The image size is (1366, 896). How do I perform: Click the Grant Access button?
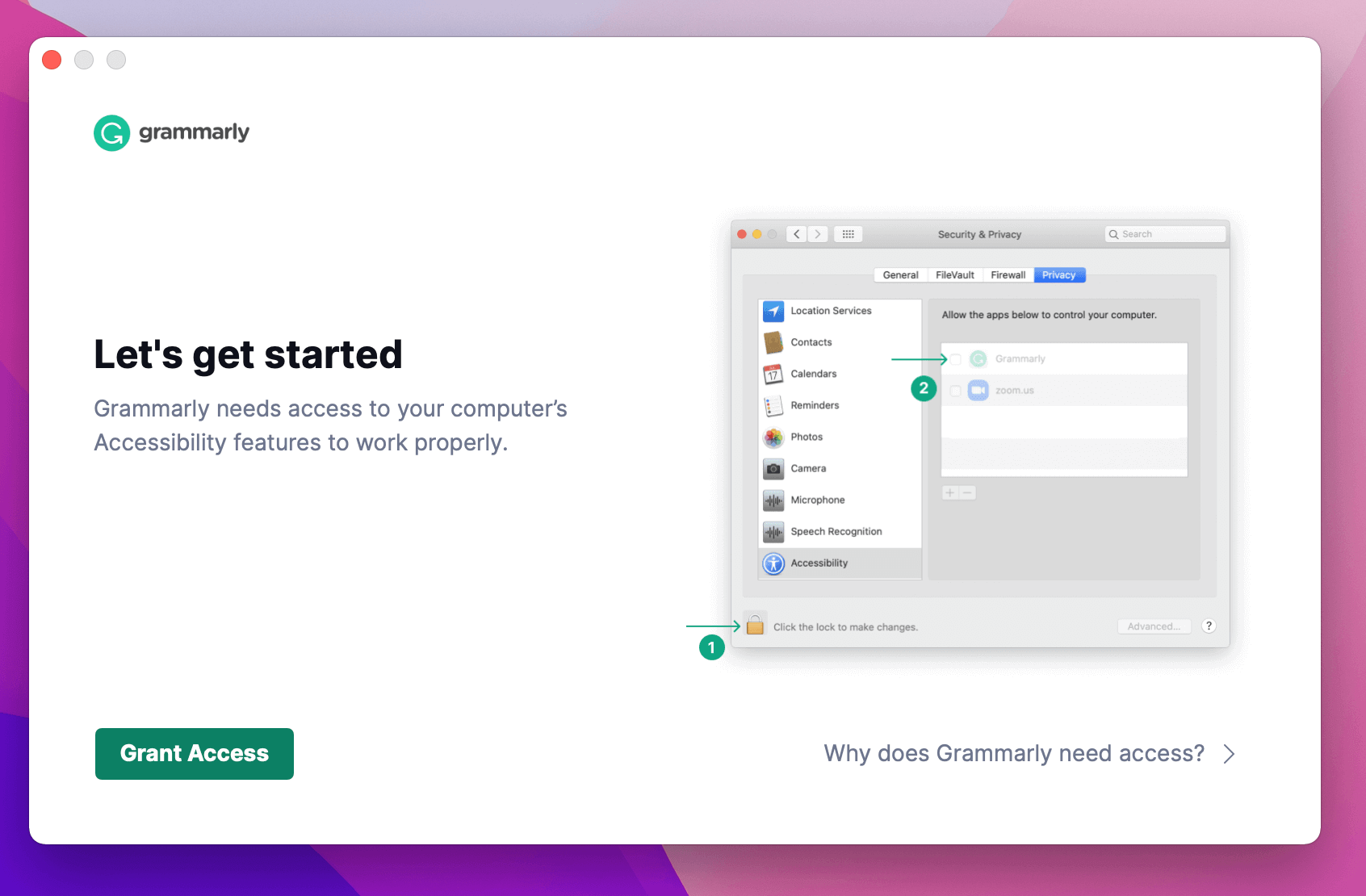195,753
